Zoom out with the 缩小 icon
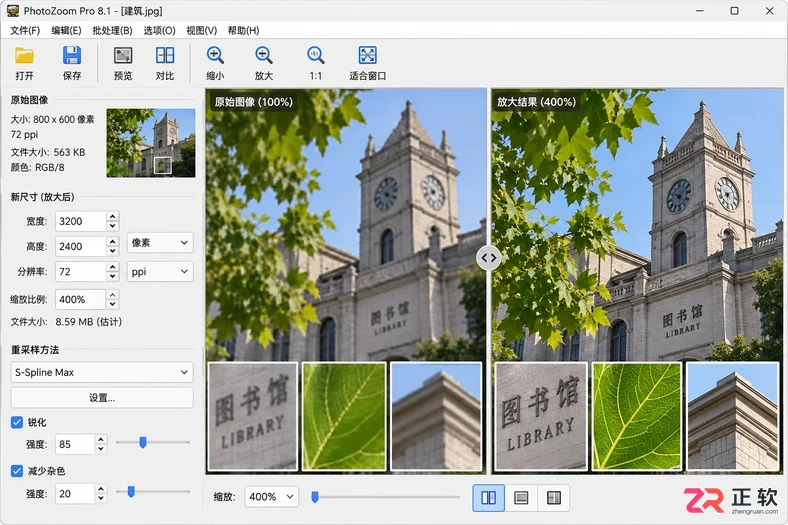This screenshot has height=525, width=788. point(215,63)
